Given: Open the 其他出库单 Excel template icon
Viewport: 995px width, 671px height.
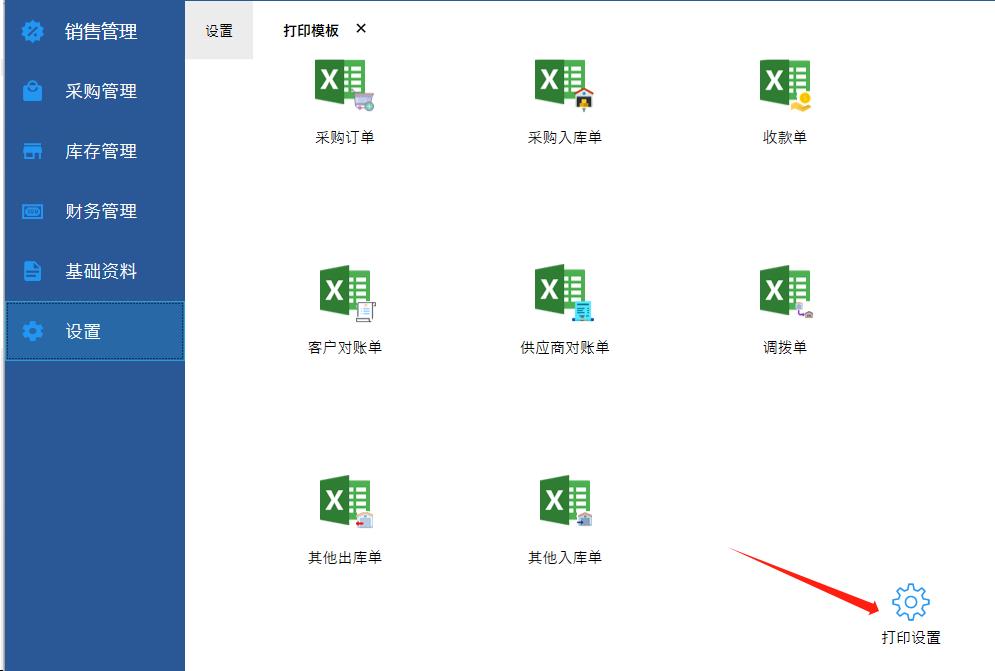Looking at the screenshot, I should 346,500.
